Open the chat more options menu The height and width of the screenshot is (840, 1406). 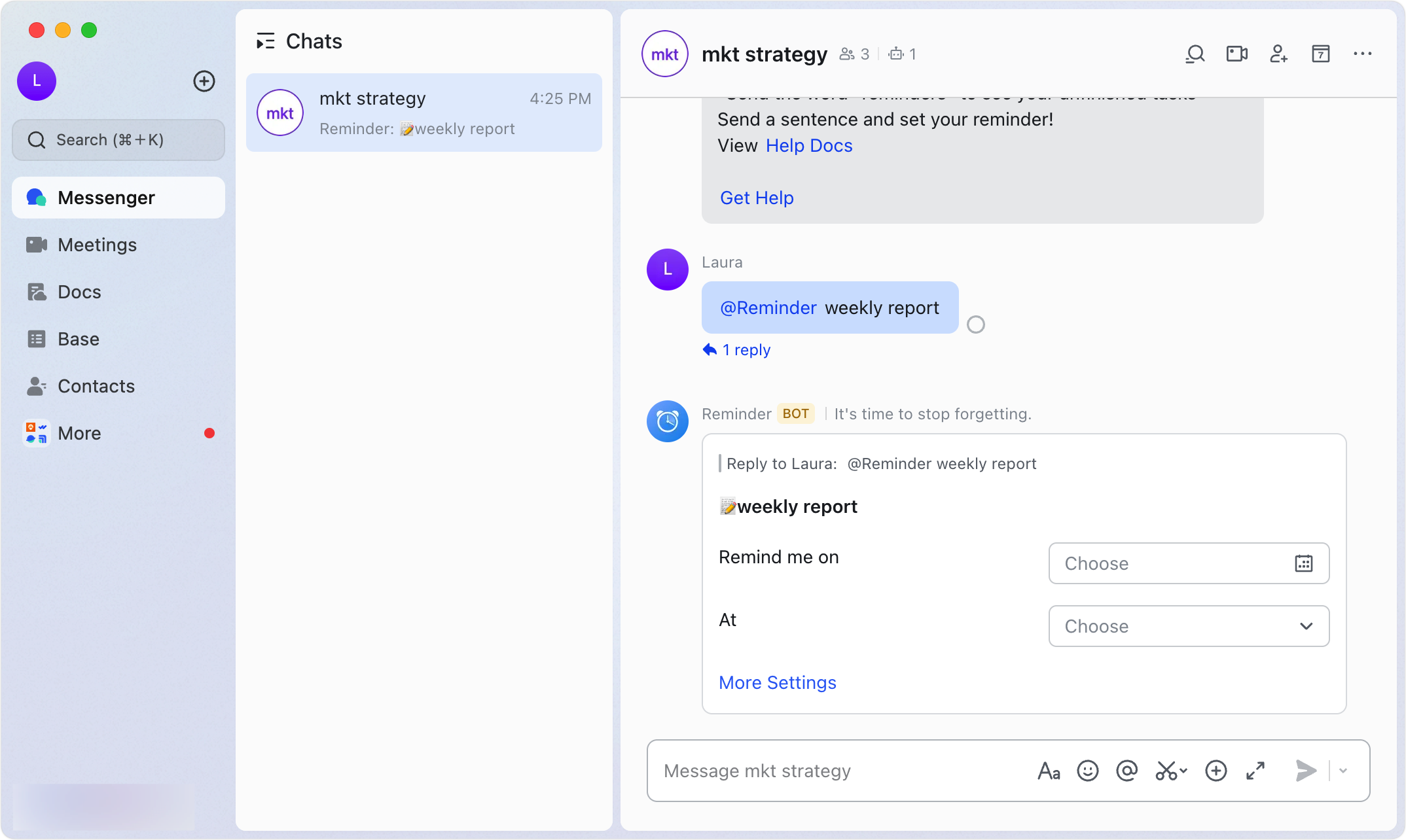coord(1363,54)
